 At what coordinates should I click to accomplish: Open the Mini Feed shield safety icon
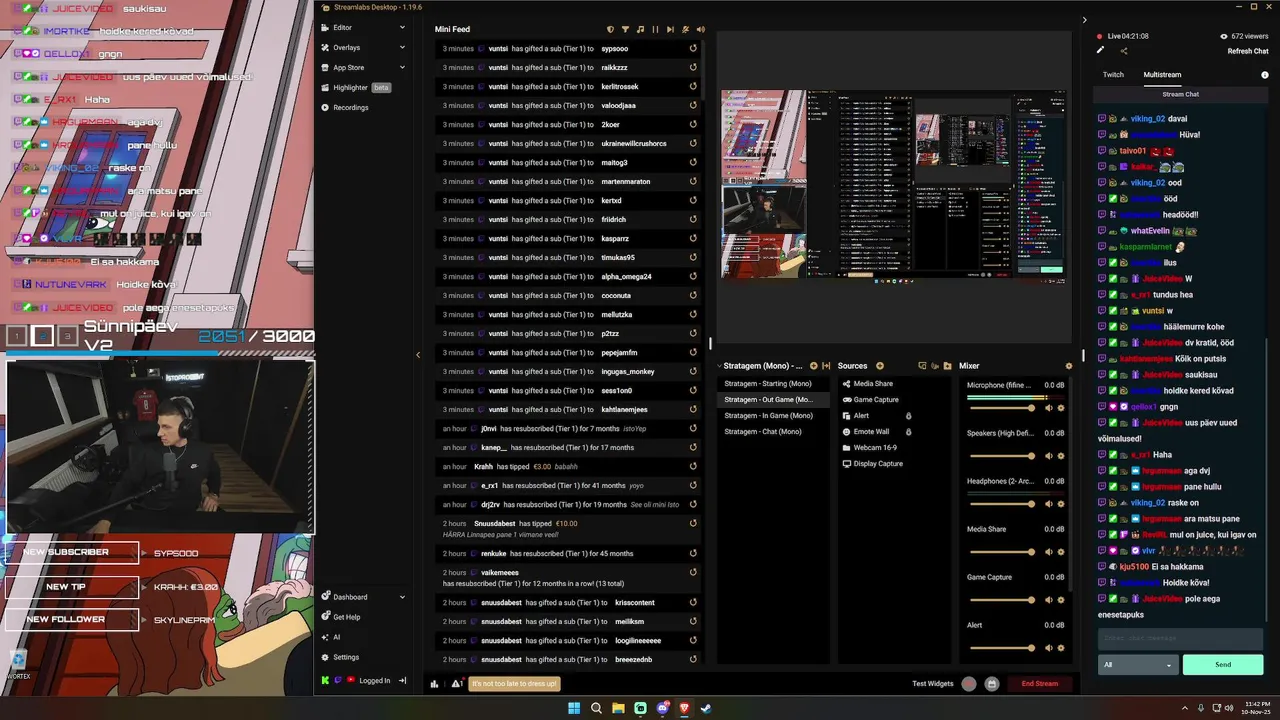click(610, 29)
